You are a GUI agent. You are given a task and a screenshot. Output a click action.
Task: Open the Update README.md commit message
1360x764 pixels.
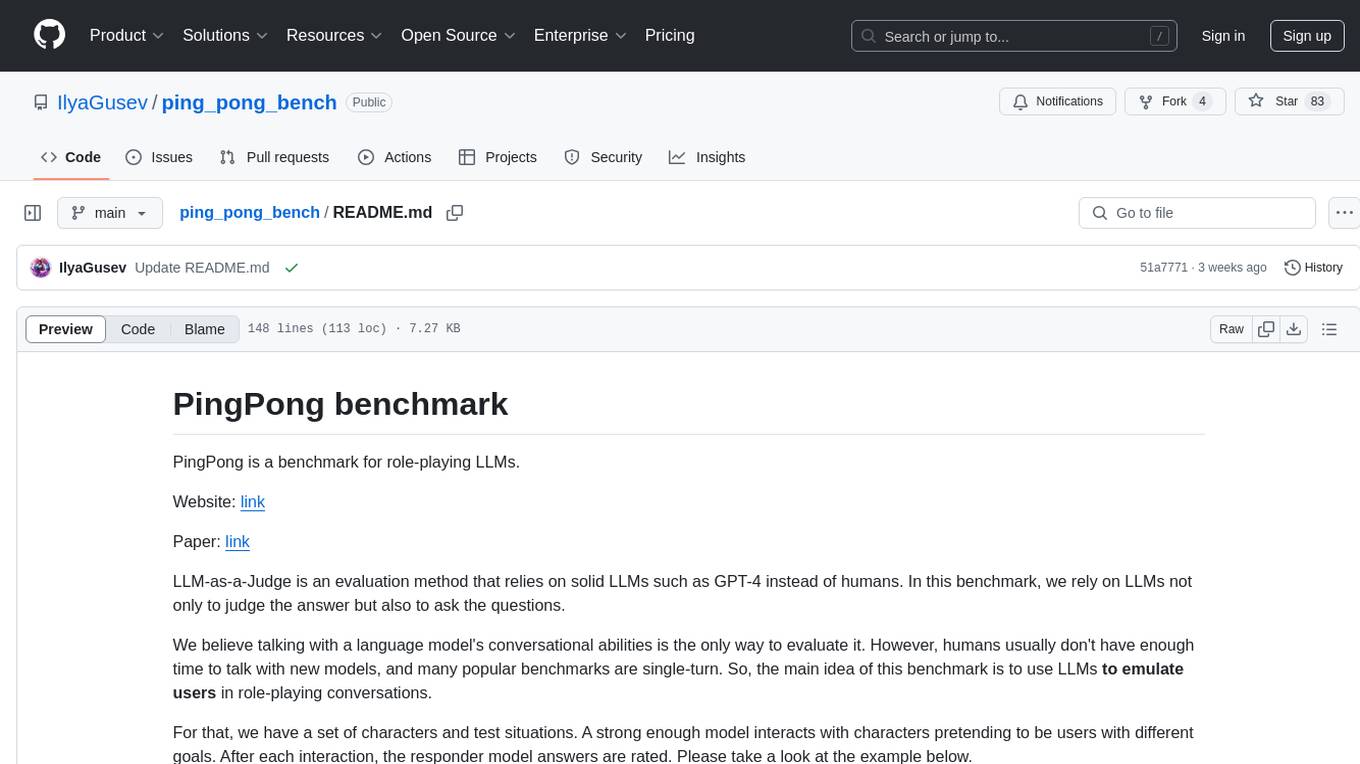(x=202, y=268)
